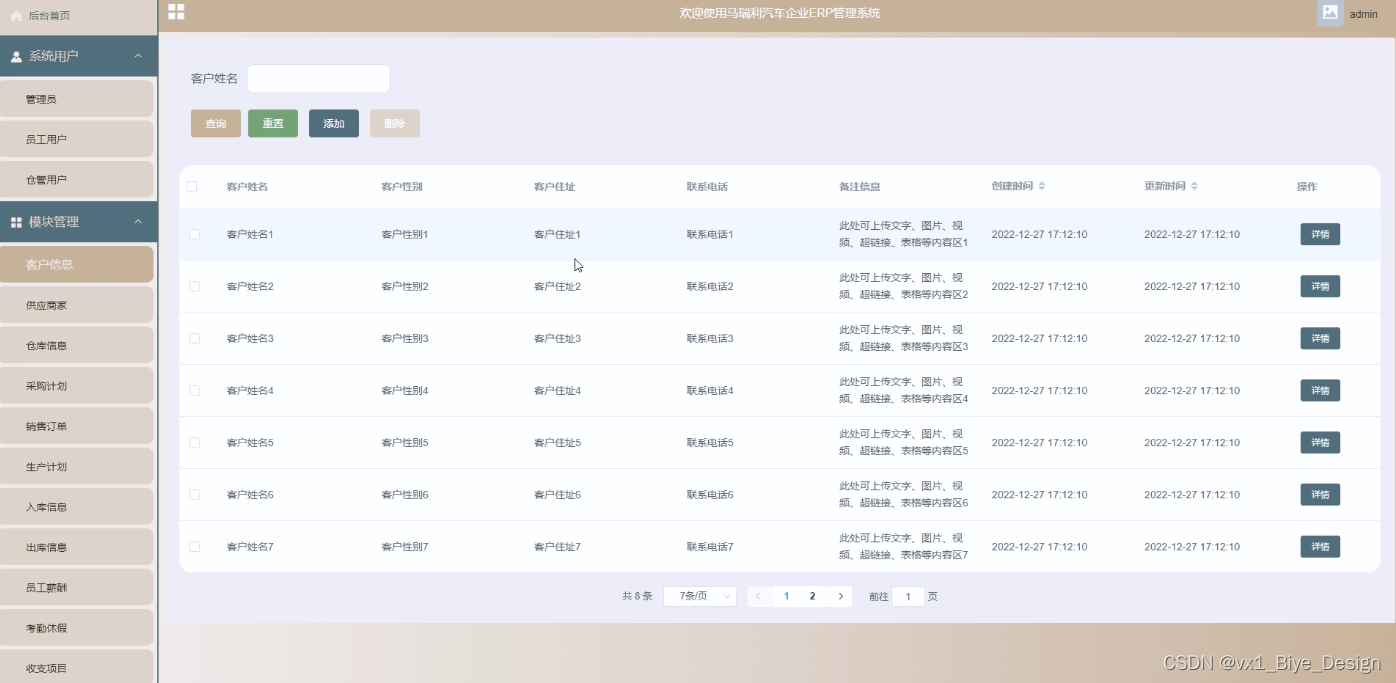The width and height of the screenshot is (1396, 683).
Task: Go to previous page arrow
Action: 758,596
